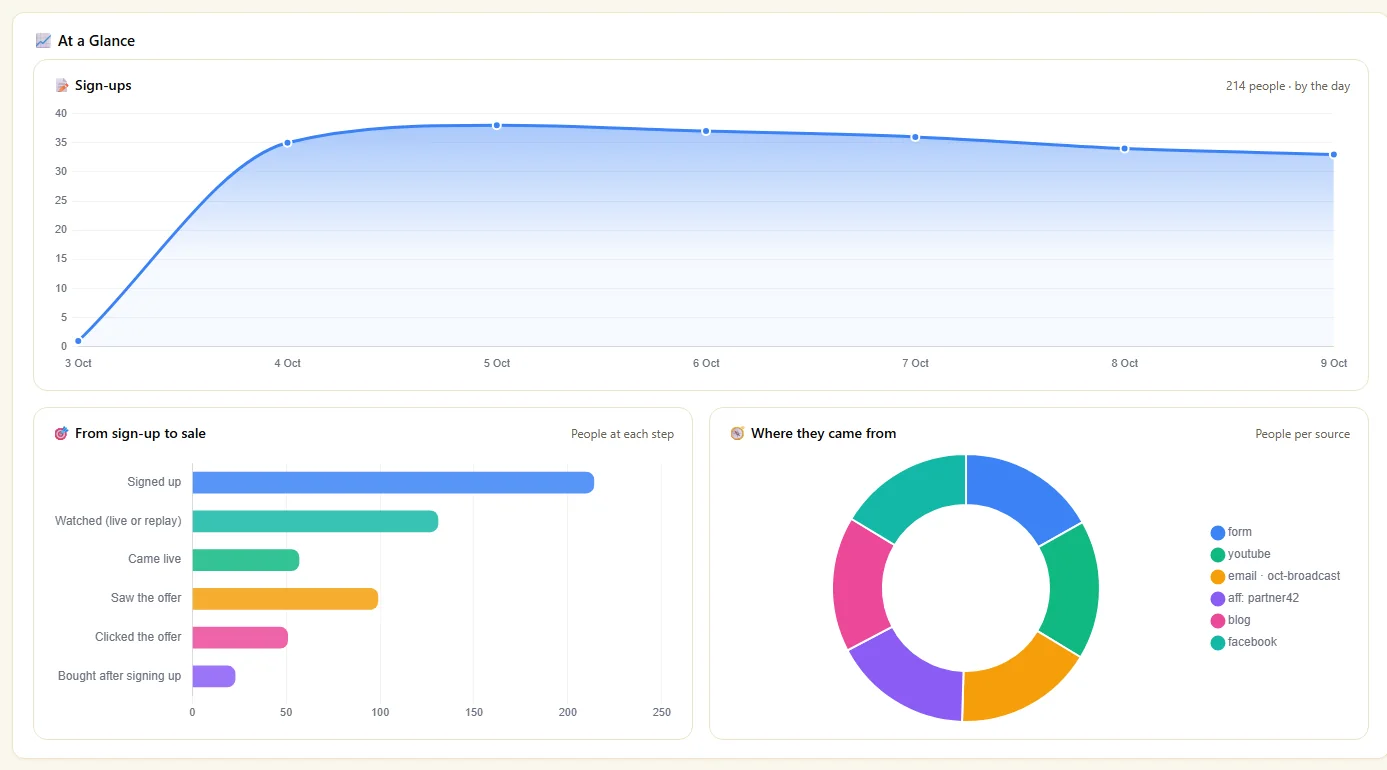Click the memo icon next to Sign-ups

pyautogui.click(x=62, y=86)
